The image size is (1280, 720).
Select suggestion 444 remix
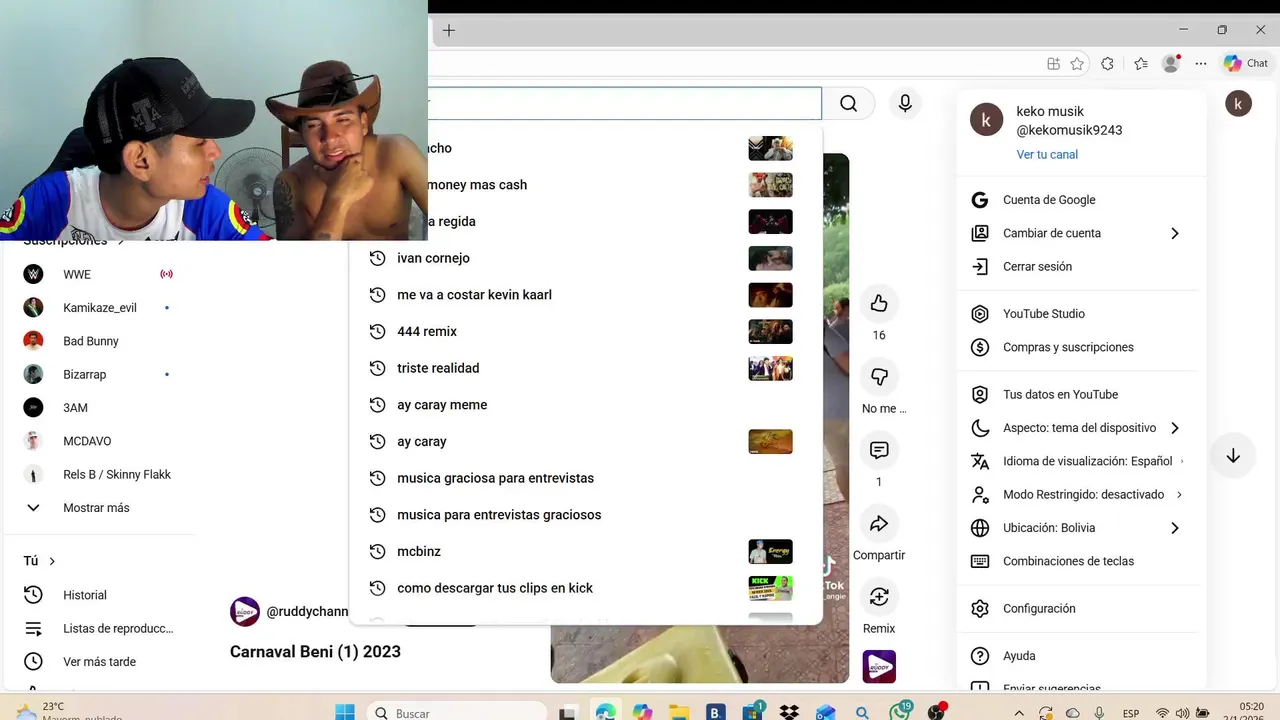[585, 331]
